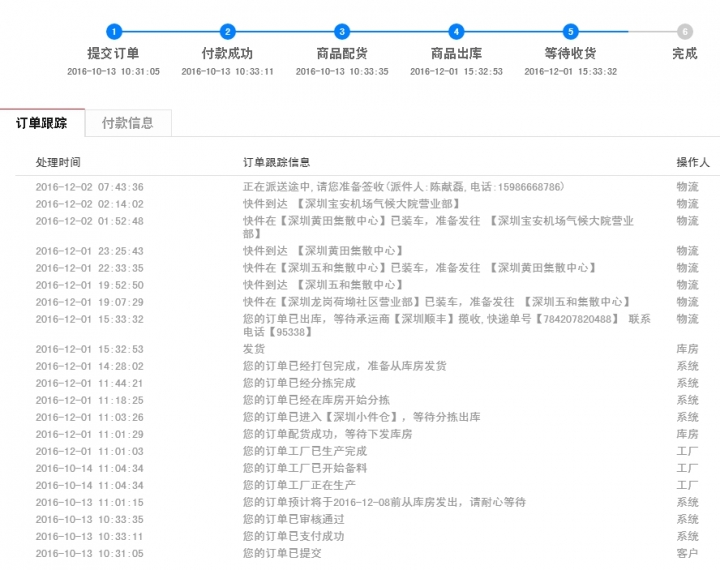Click the 2016-12-02 02:14:02 time cell
The height and width of the screenshot is (570, 720).
tap(90, 204)
